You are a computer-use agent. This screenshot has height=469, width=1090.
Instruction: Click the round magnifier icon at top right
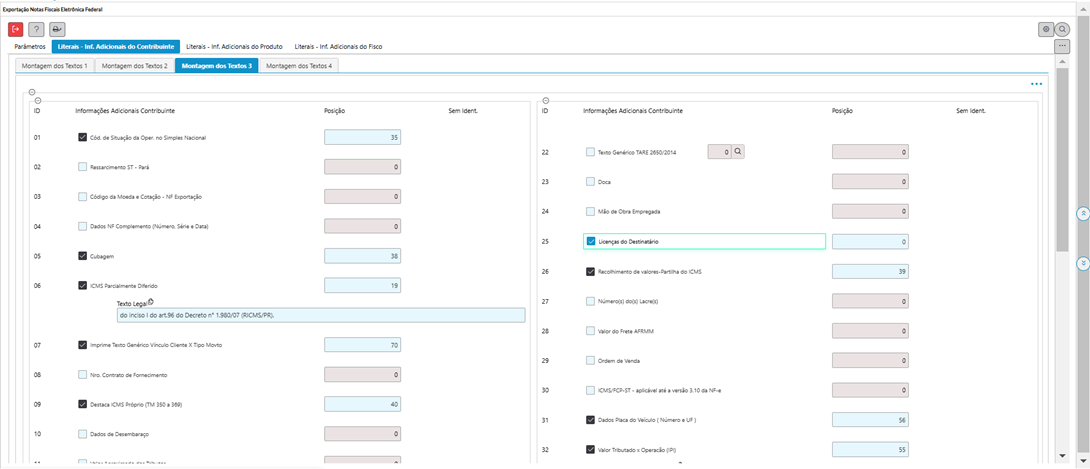pyautogui.click(x=1062, y=29)
